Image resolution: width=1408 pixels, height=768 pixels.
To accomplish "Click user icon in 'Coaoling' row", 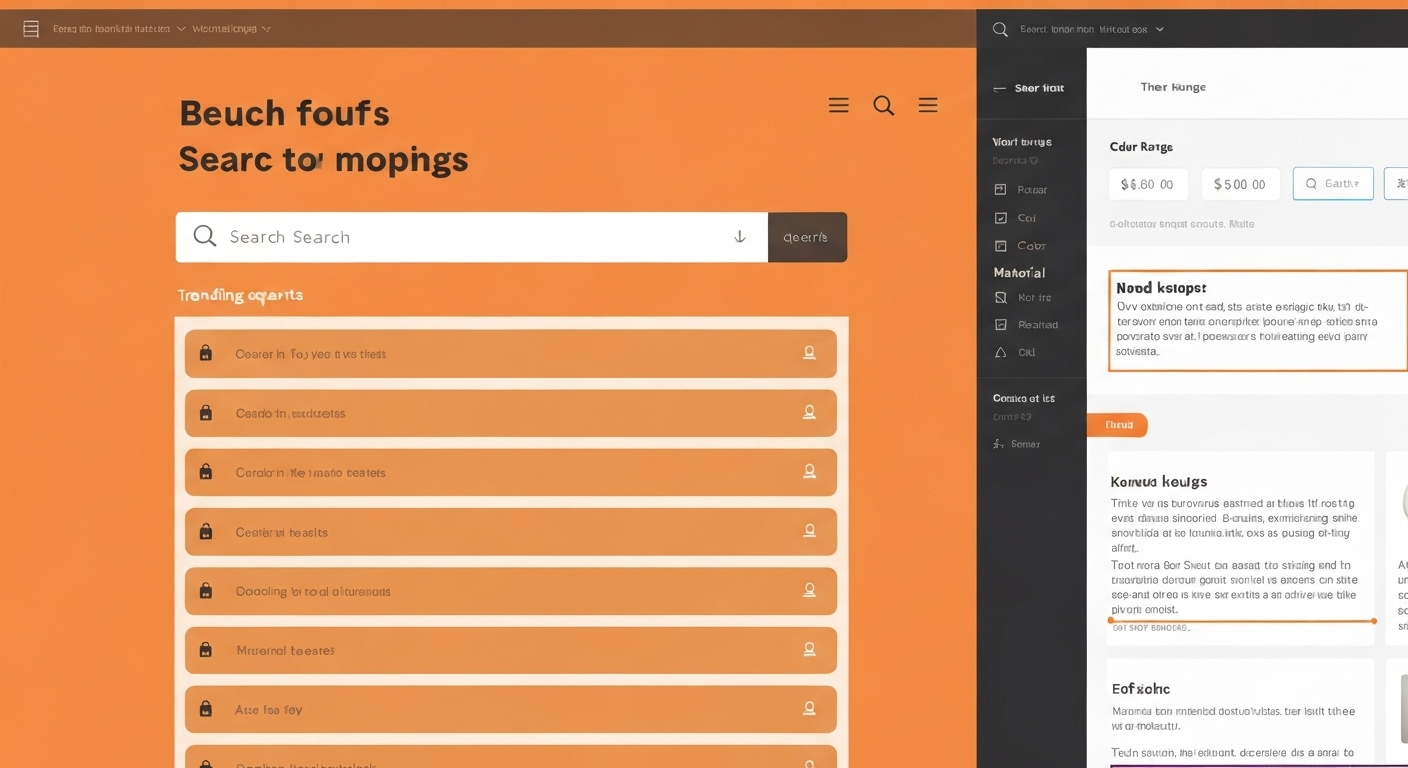I will click(809, 590).
